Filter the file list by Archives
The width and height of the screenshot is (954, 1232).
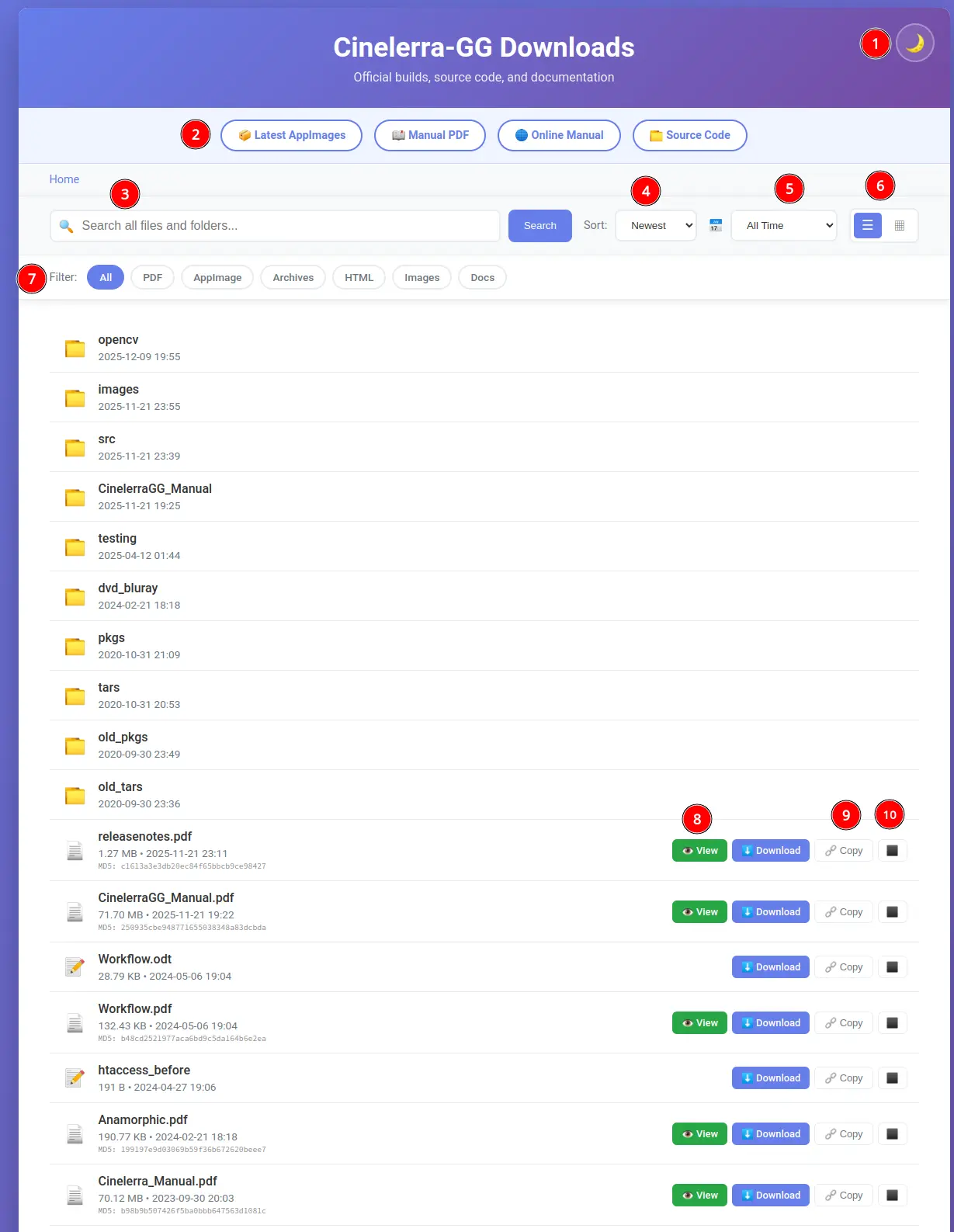tap(293, 277)
